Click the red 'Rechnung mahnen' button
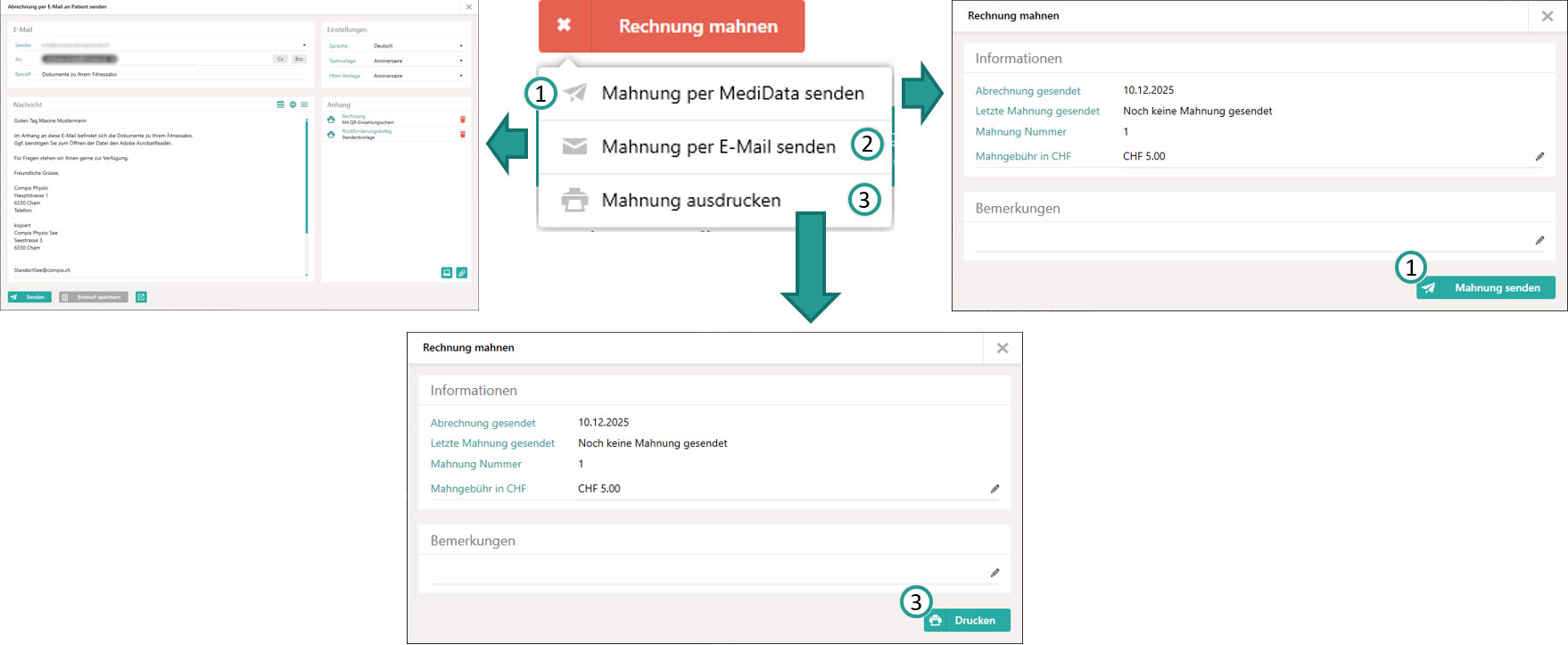 click(672, 26)
